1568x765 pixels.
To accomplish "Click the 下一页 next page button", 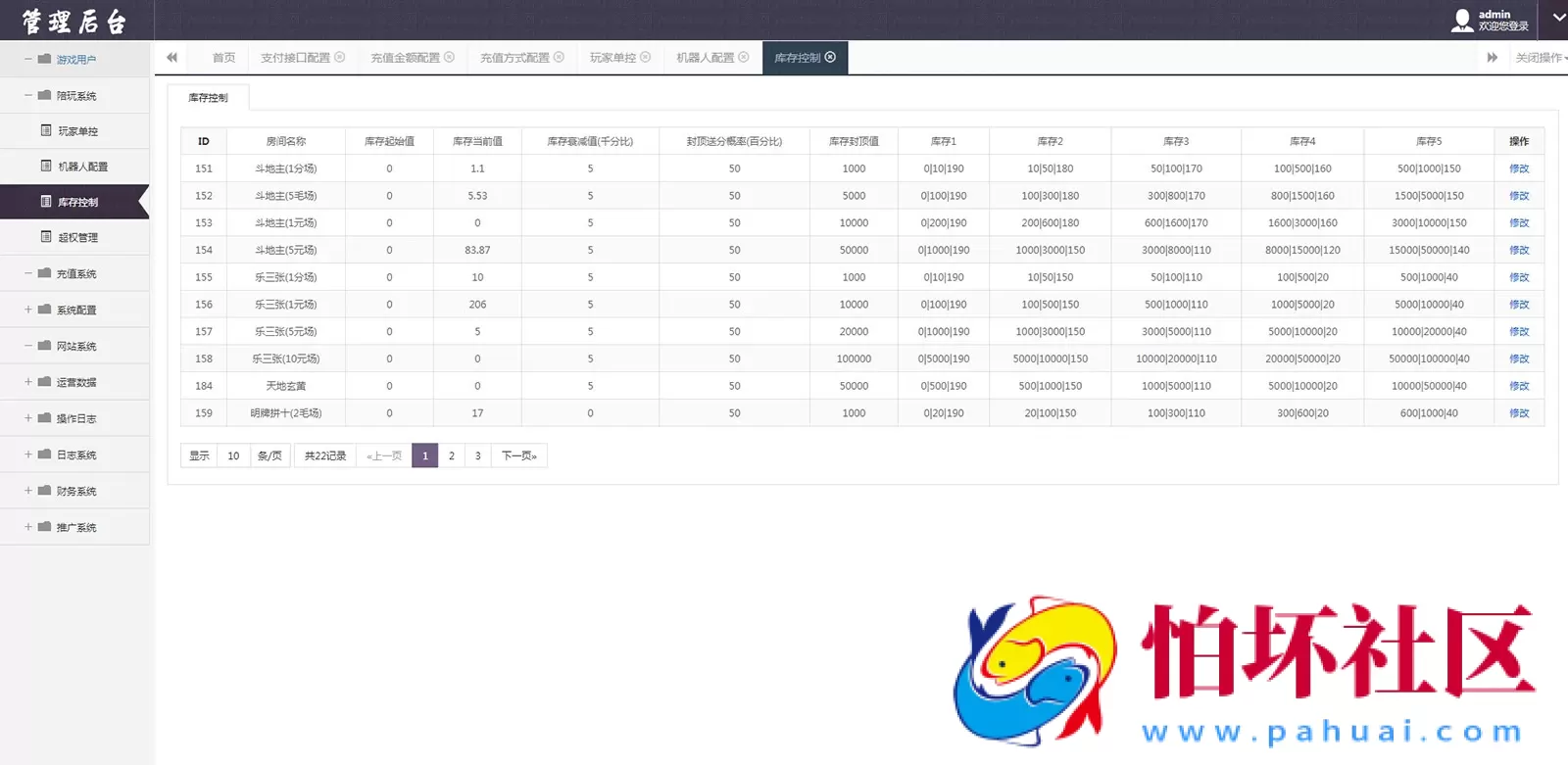I will click(x=519, y=455).
